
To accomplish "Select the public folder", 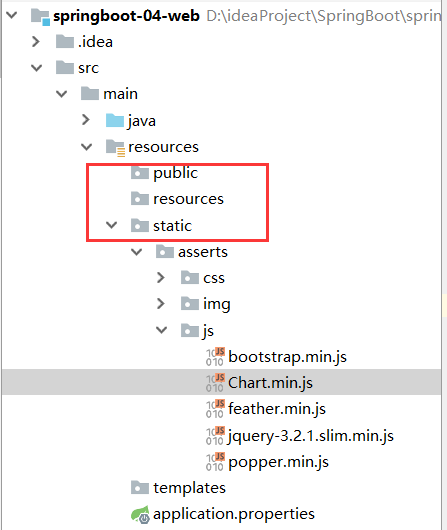I will 175,173.
